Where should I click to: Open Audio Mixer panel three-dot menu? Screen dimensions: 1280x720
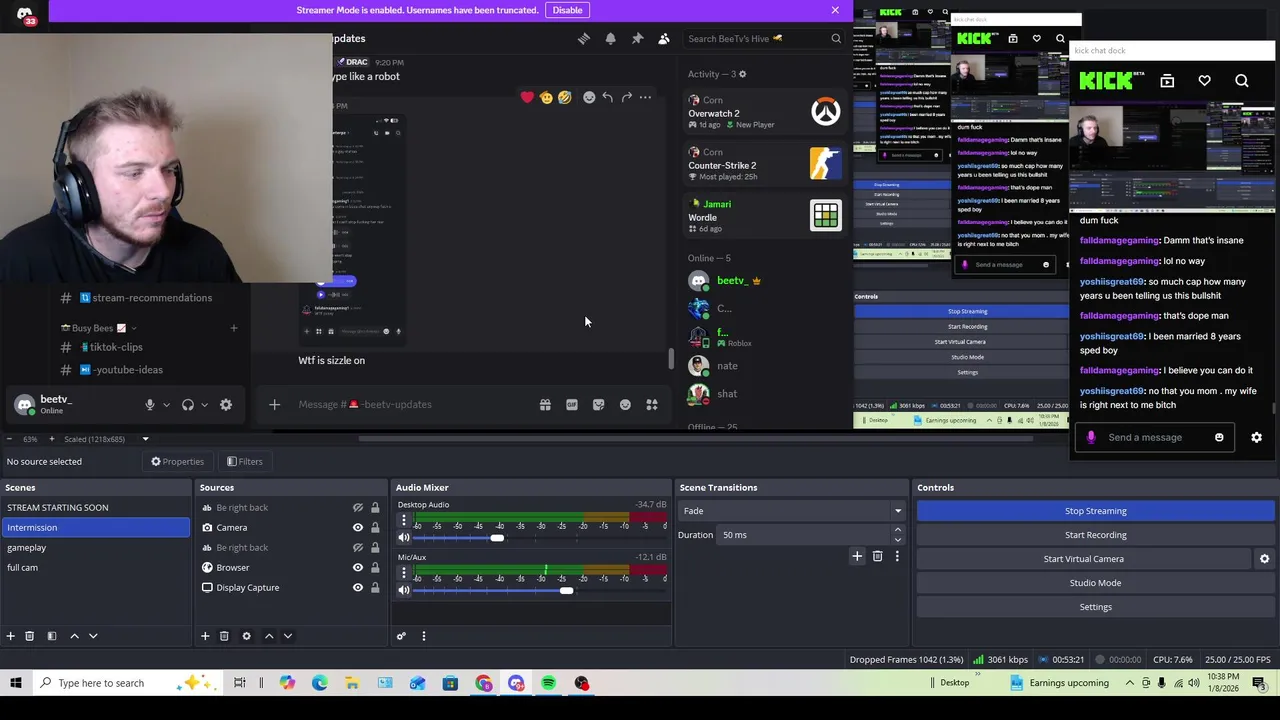pos(423,636)
